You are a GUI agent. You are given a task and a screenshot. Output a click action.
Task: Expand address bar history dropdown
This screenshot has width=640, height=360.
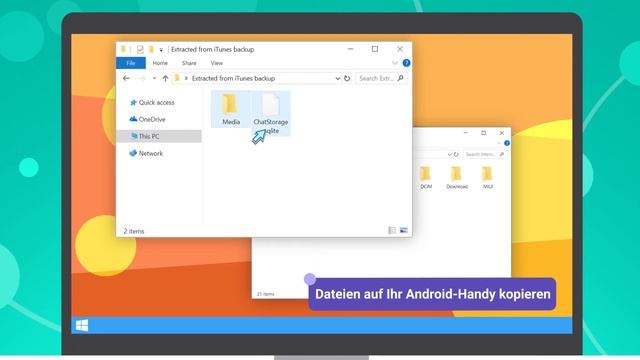[338, 78]
